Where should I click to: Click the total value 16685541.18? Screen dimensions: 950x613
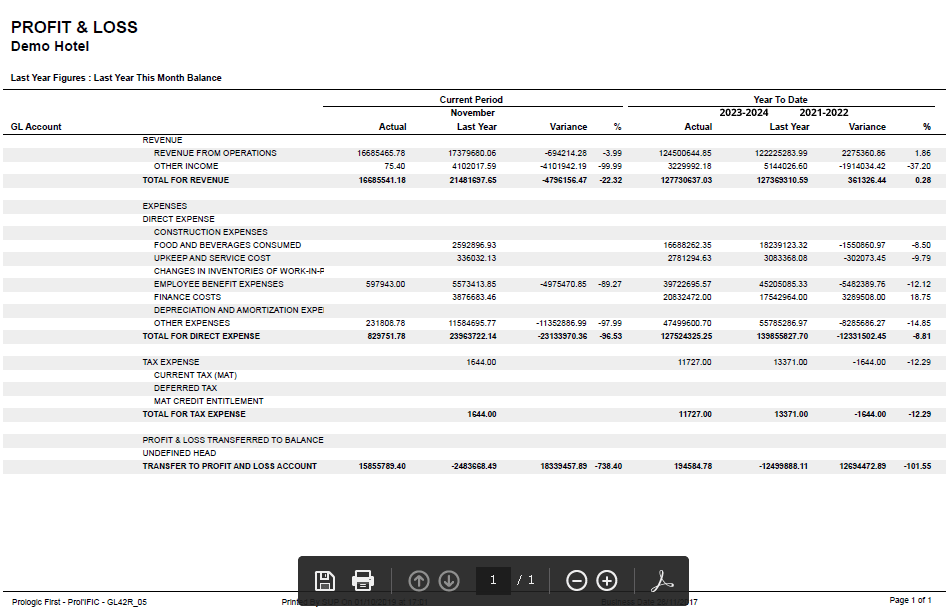382,180
